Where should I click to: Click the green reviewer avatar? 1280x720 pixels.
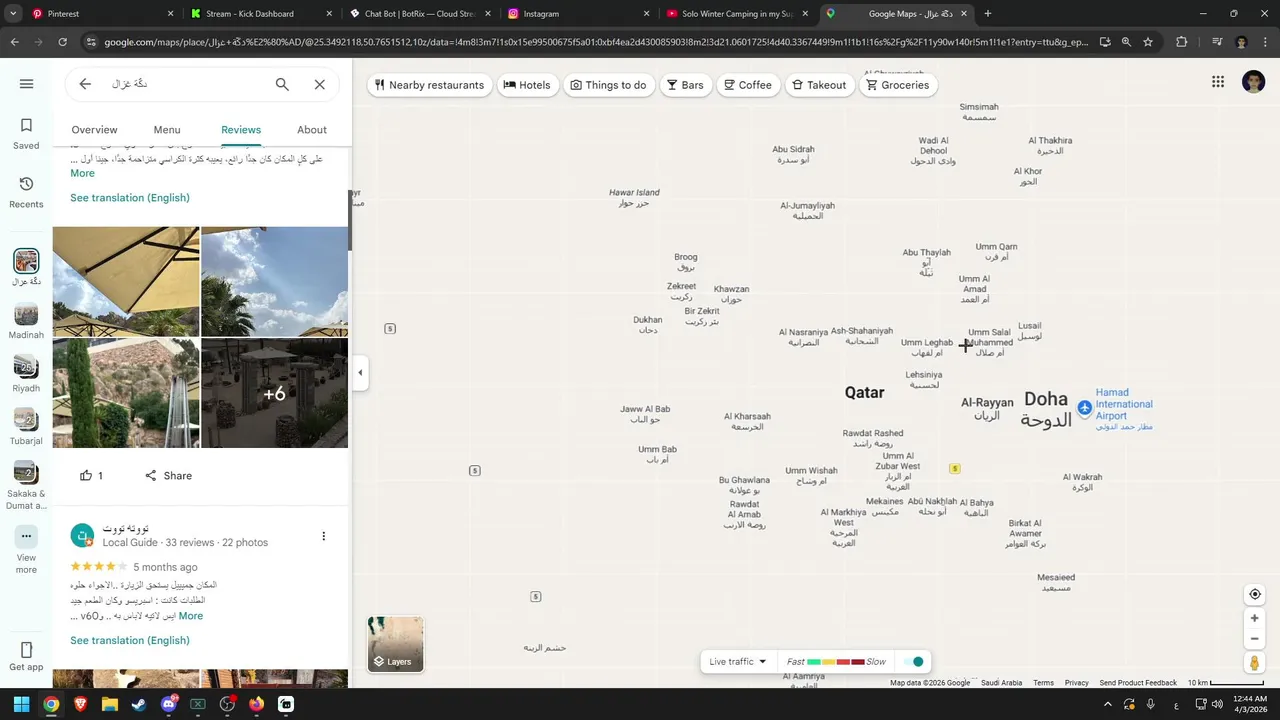click(83, 535)
